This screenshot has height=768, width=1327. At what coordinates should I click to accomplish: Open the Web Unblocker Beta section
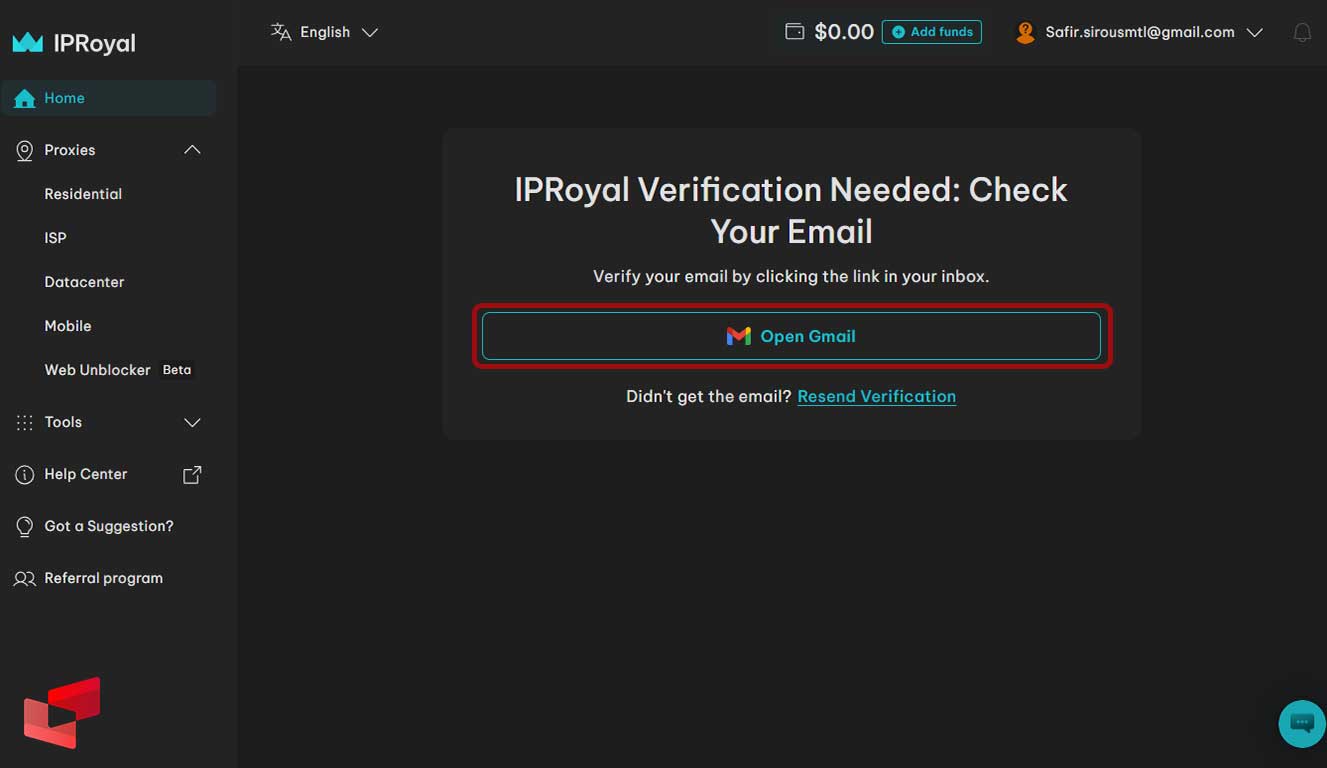pyautogui.click(x=96, y=369)
